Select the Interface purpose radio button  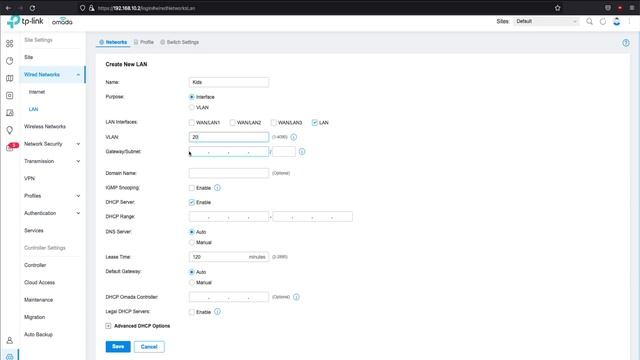coord(191,97)
